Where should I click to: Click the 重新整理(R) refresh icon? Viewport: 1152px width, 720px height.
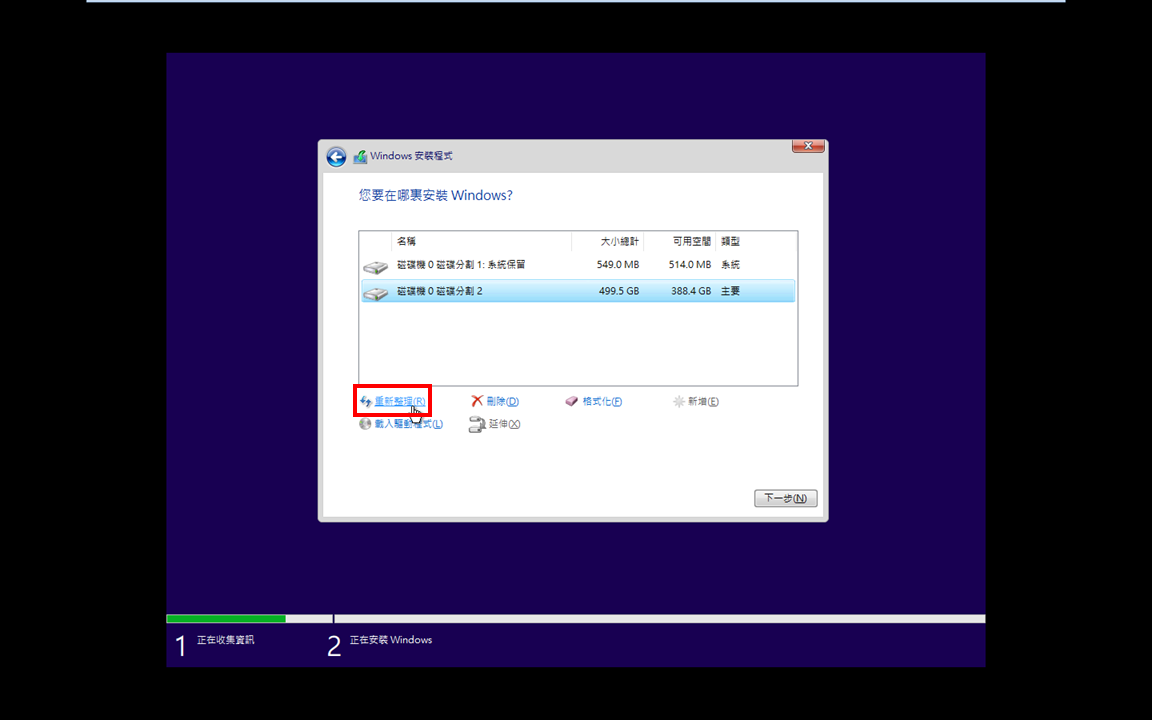(366, 402)
